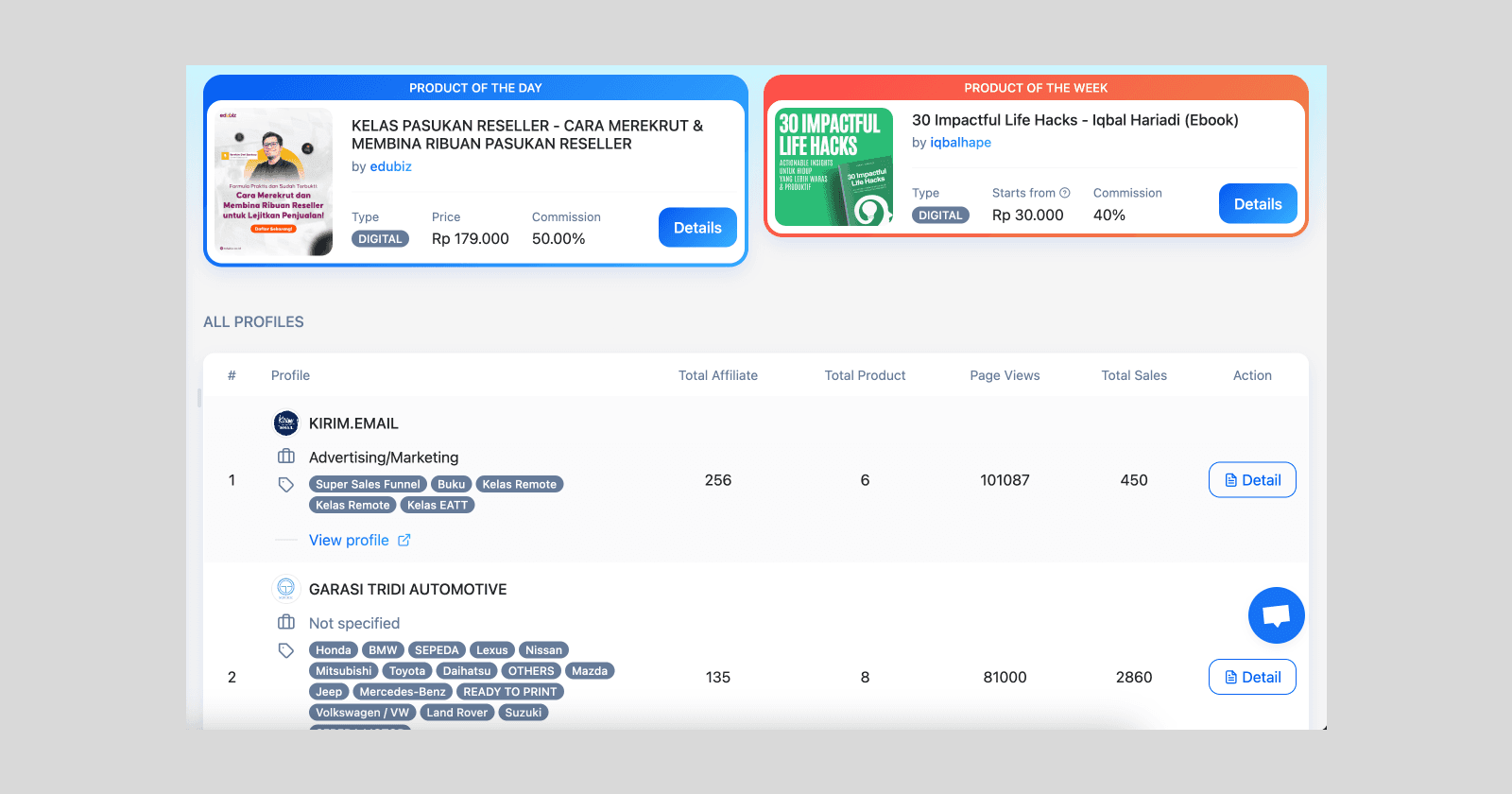Click Detail button for Garasi Tridi Automotive
Viewport: 1512px width, 794px height.
pyautogui.click(x=1252, y=677)
